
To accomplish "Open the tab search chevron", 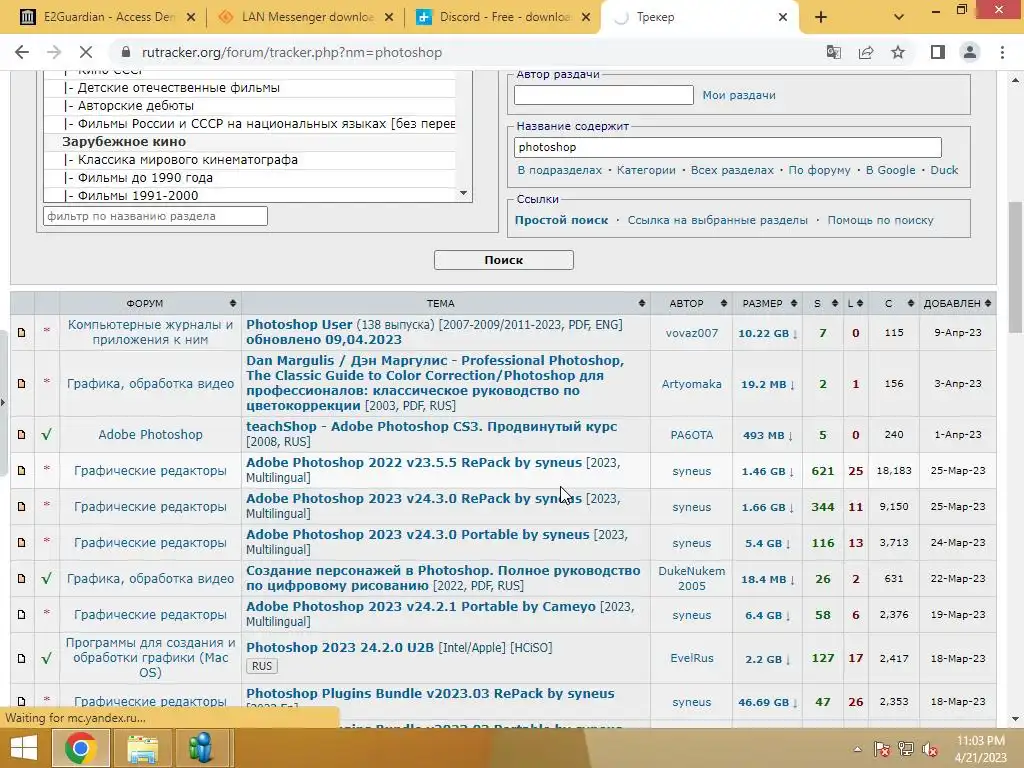I will (899, 18).
